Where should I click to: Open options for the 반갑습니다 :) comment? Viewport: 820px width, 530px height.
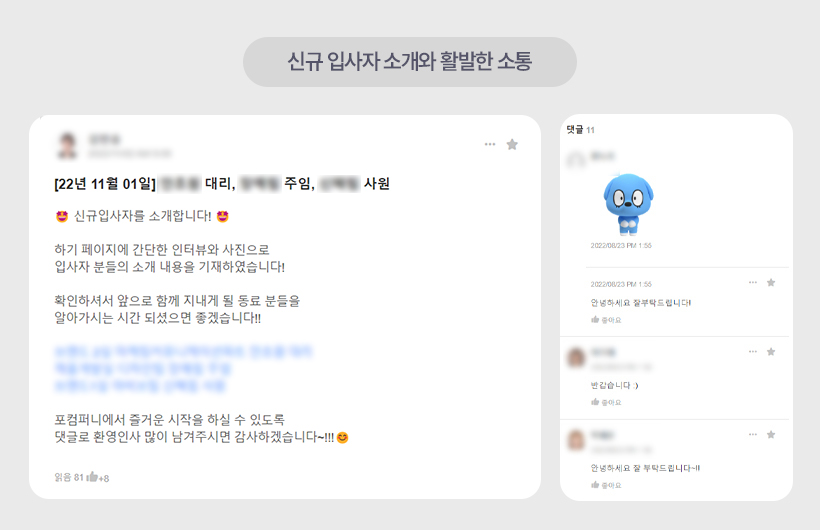coord(753,352)
